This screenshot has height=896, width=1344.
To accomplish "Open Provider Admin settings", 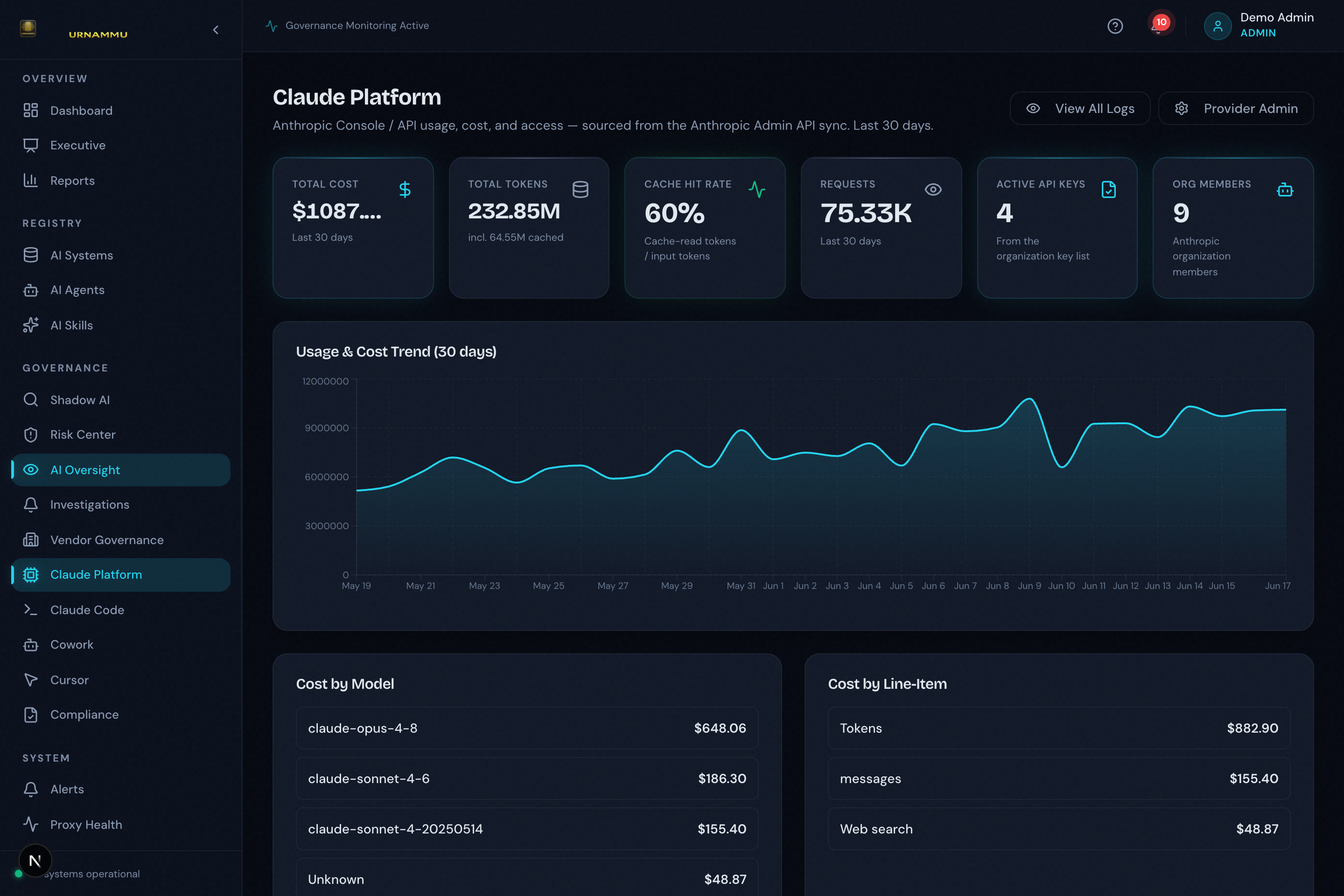I will pyautogui.click(x=1235, y=109).
